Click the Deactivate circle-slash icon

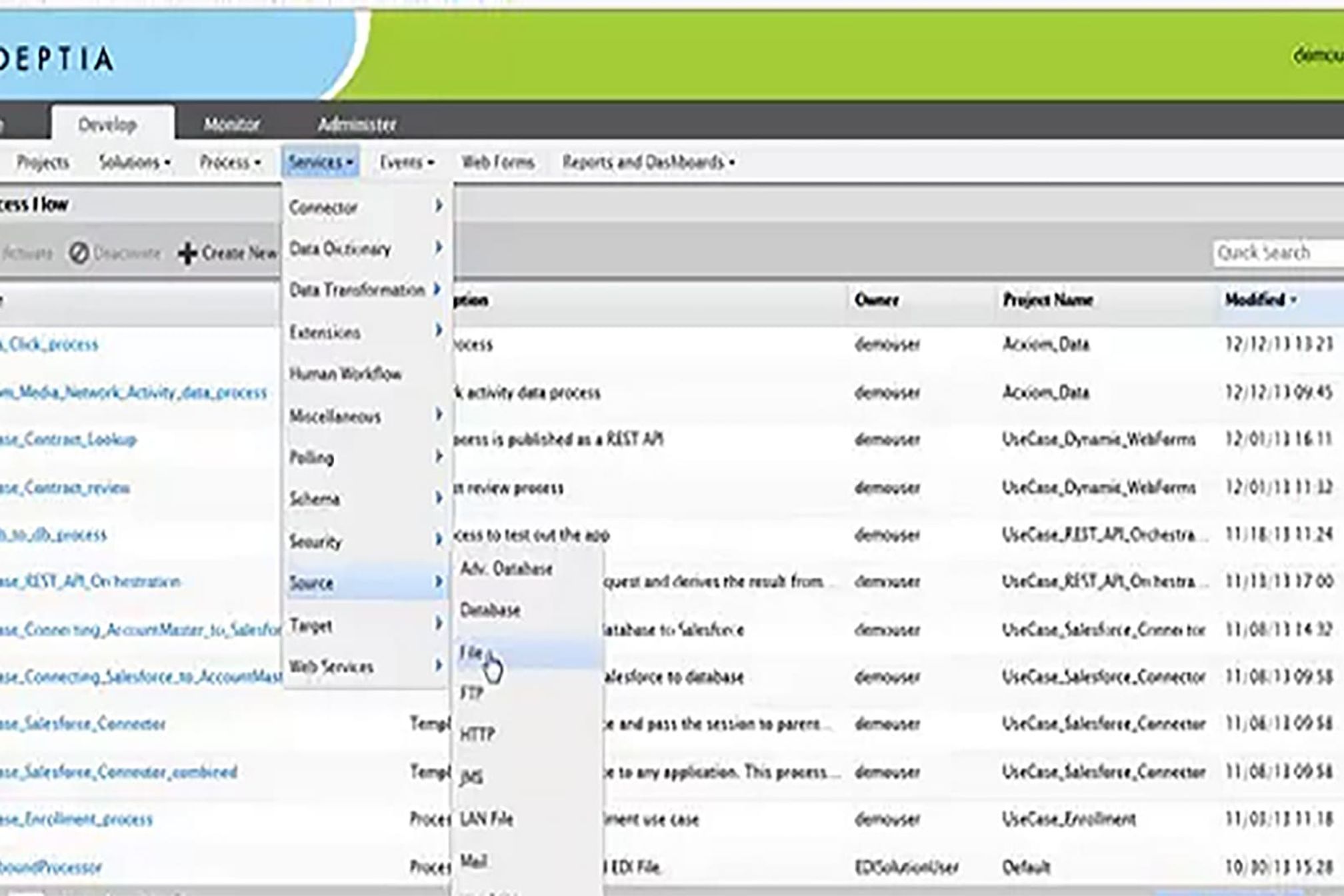[79, 253]
